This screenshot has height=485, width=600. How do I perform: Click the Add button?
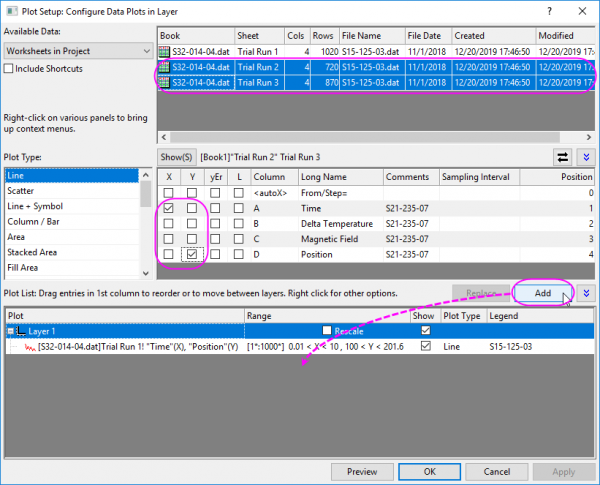pos(543,293)
